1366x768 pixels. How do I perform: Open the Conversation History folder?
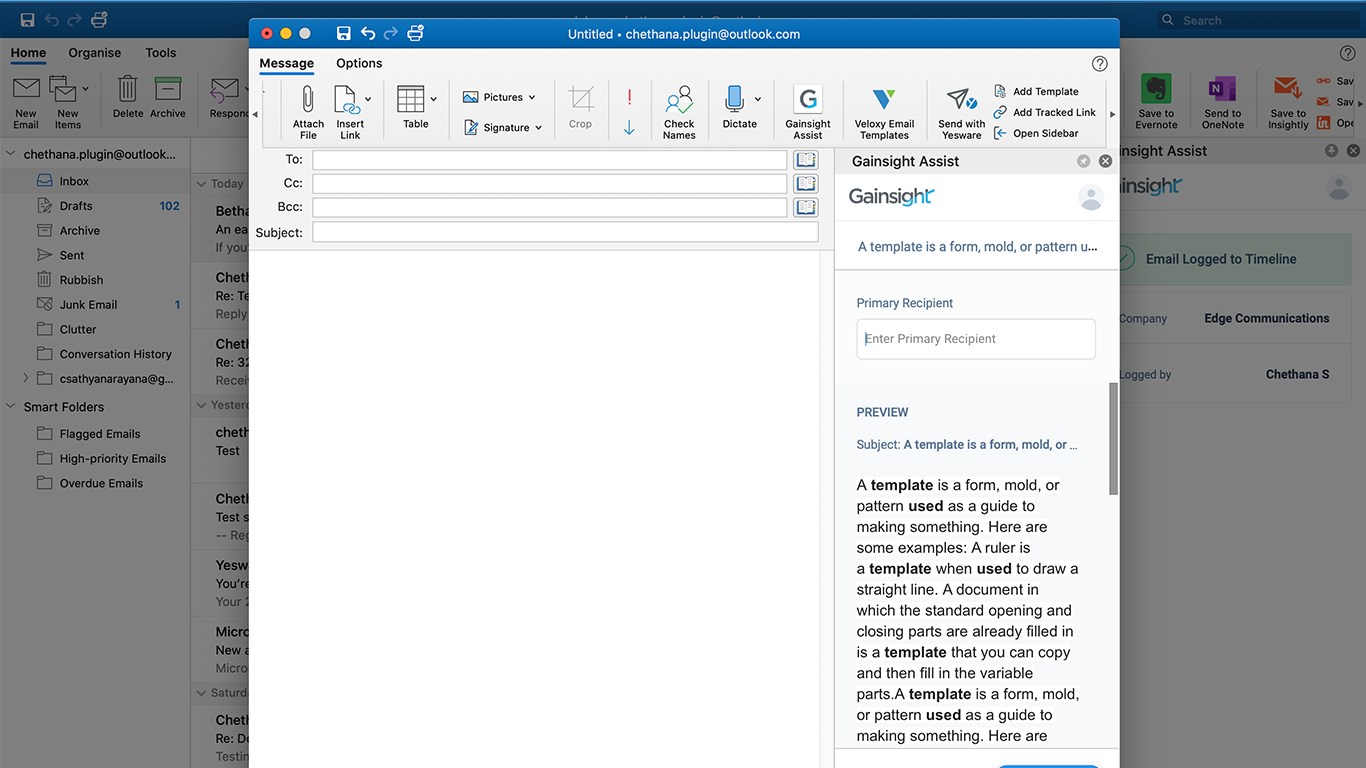96,354
